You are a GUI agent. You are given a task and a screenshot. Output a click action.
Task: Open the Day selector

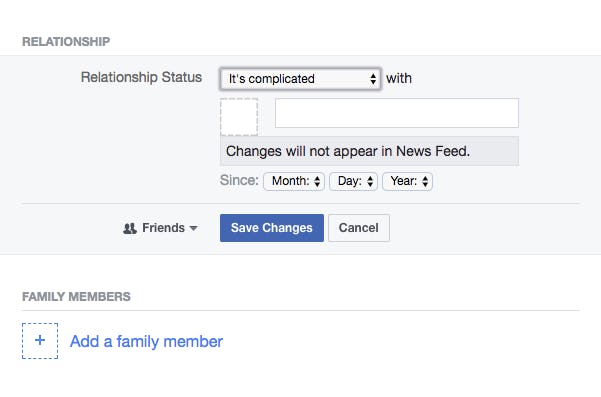point(353,181)
